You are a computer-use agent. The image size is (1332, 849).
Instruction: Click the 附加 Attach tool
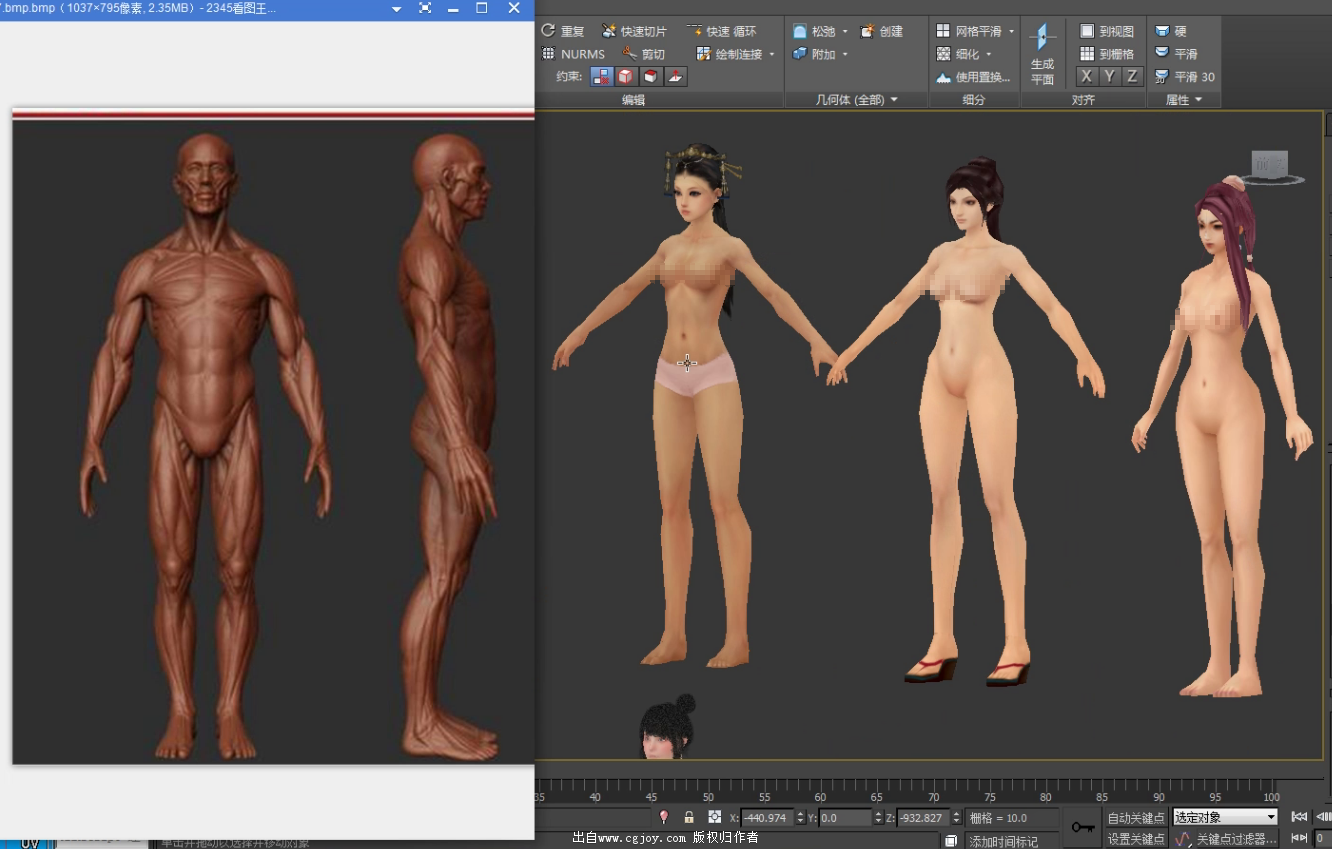point(814,54)
